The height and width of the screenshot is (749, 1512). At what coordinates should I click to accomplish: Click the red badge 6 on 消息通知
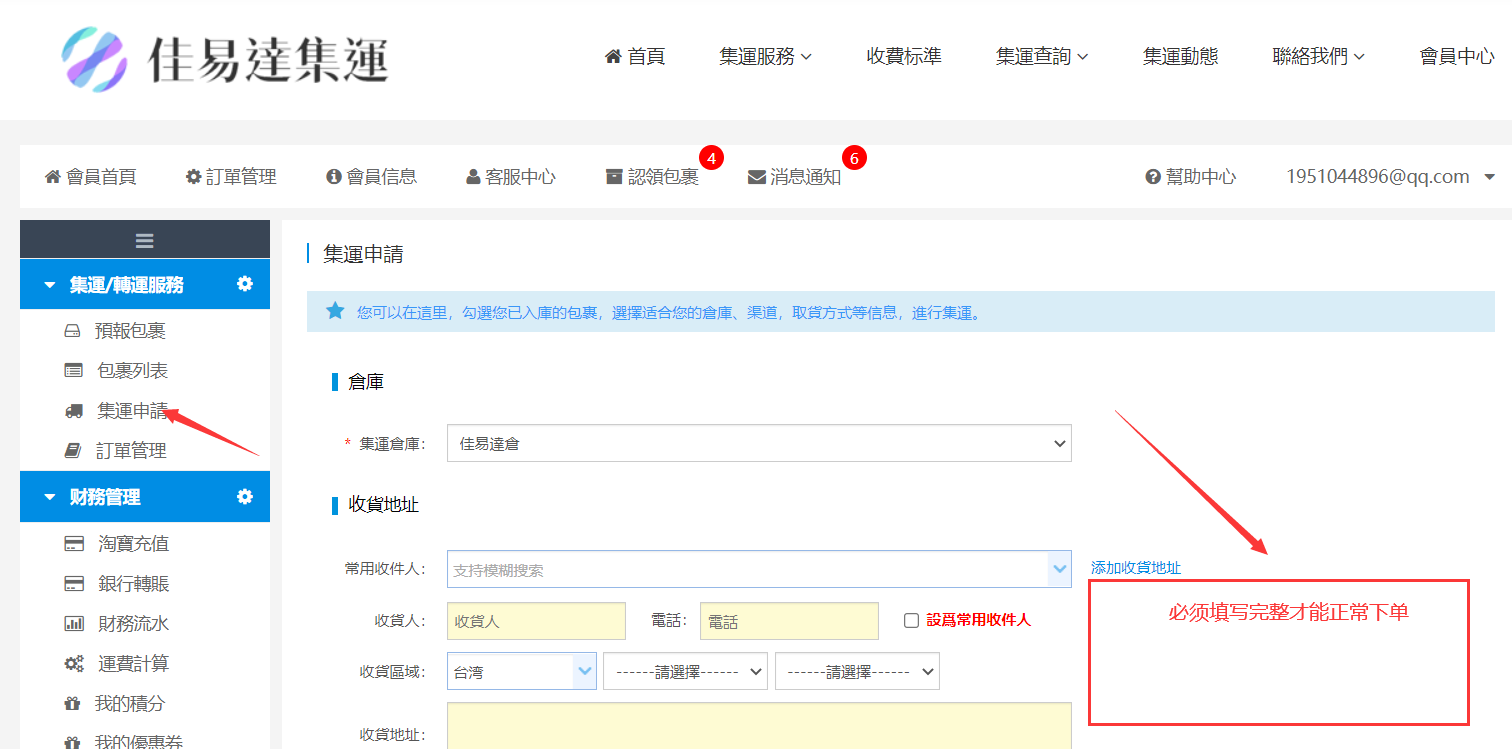(x=854, y=157)
